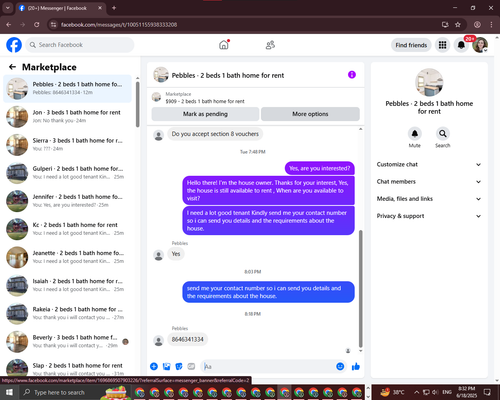Open the browser three-dot menu

tap(491, 25)
